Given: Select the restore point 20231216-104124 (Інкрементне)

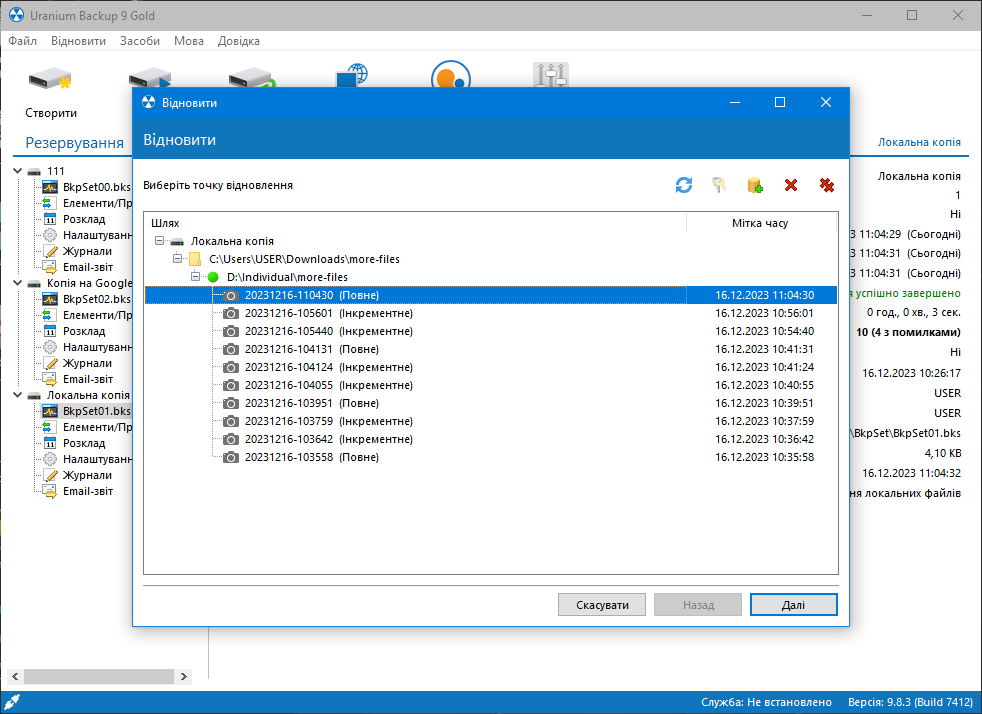Looking at the screenshot, I should 491,367.
